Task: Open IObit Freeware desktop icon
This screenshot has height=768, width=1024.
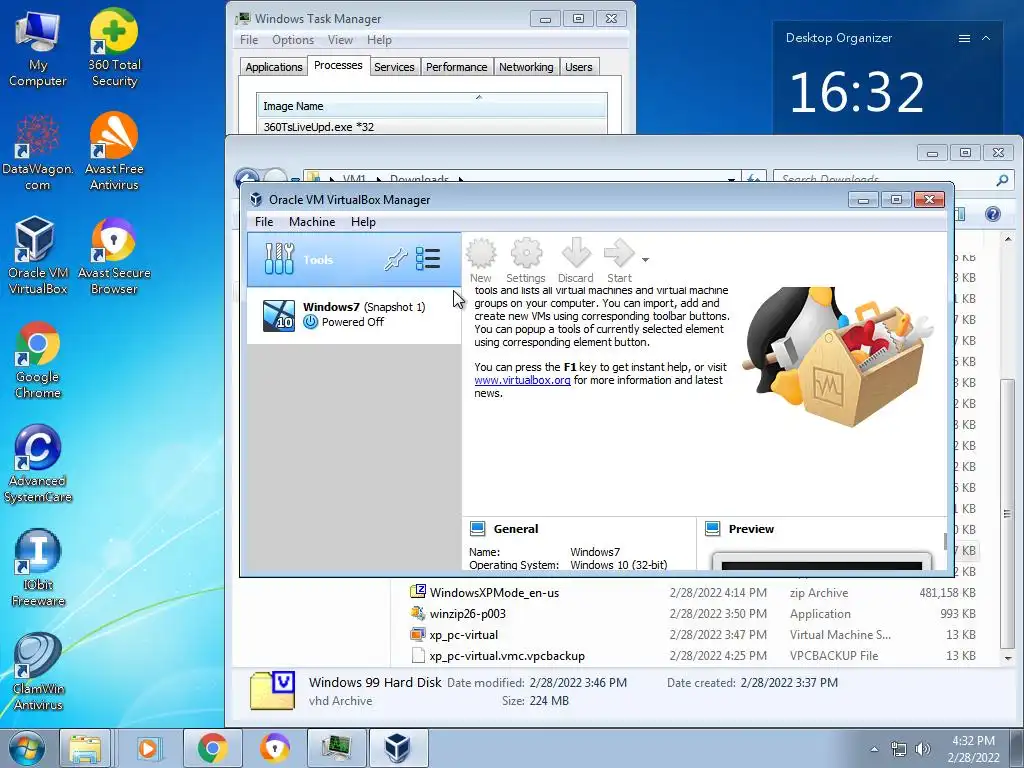Action: [x=37, y=568]
